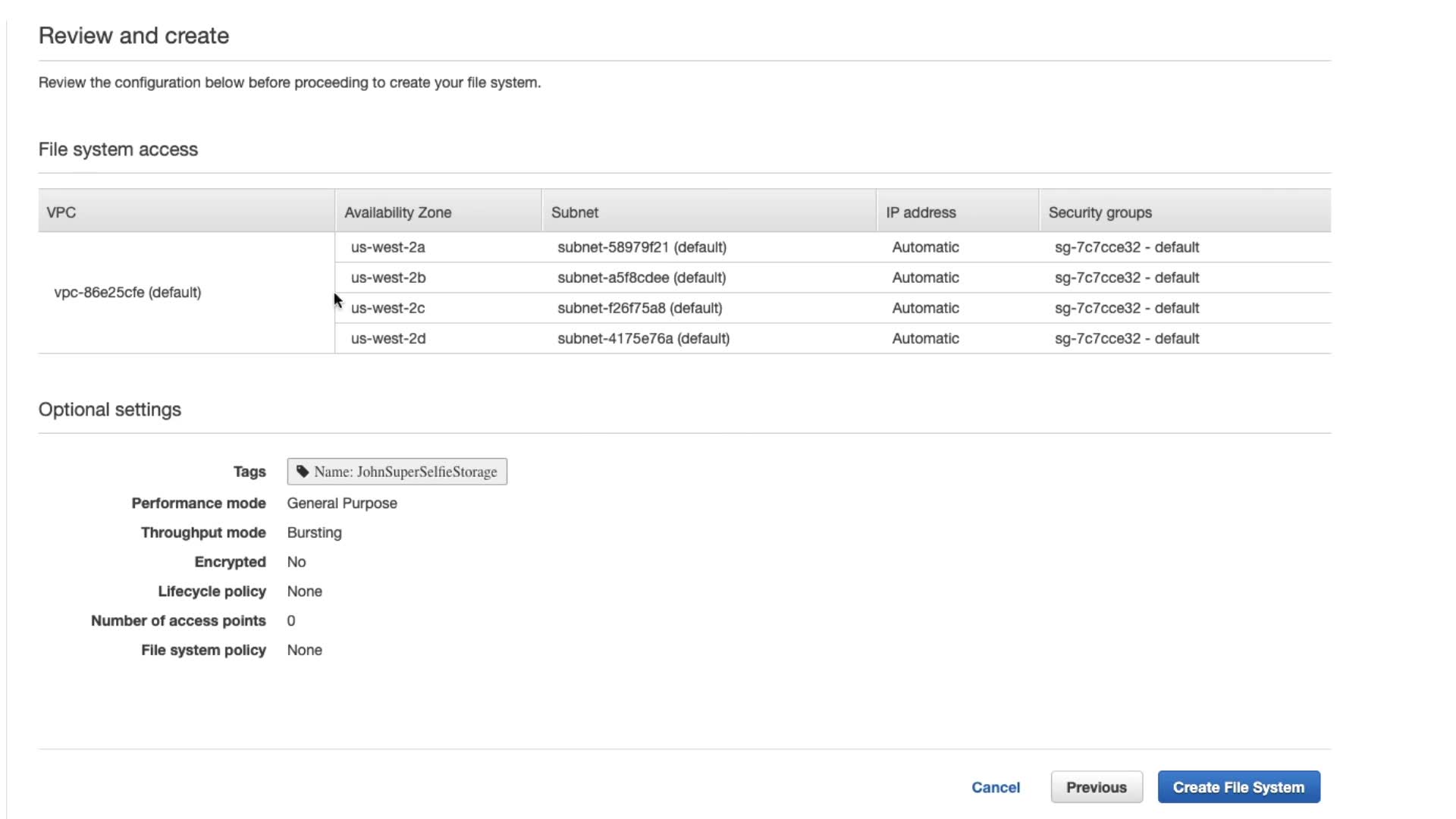The width and height of the screenshot is (1456, 819).
Task: Click the General Purpose performance mode value
Action: point(341,504)
